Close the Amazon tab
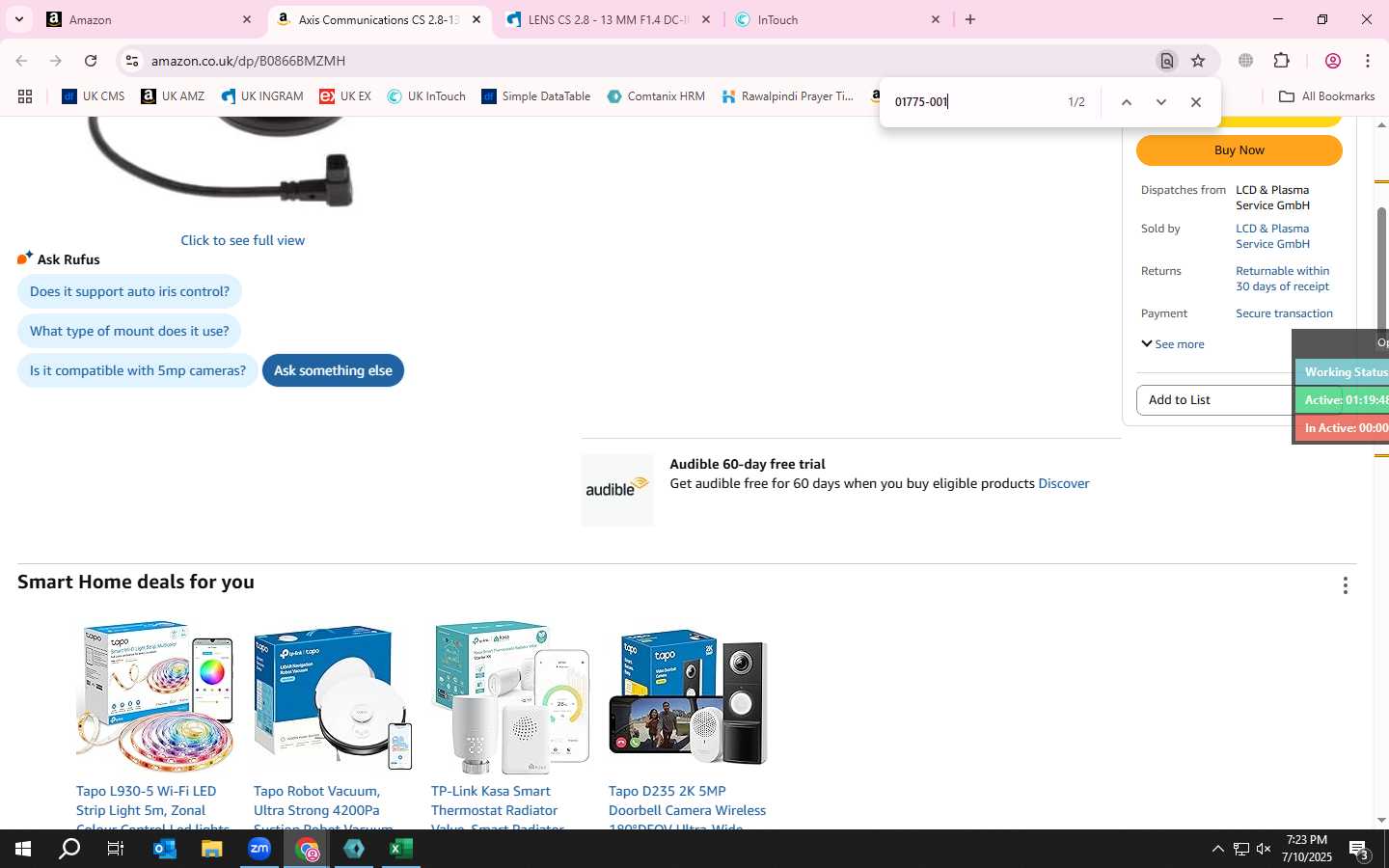 247,19
